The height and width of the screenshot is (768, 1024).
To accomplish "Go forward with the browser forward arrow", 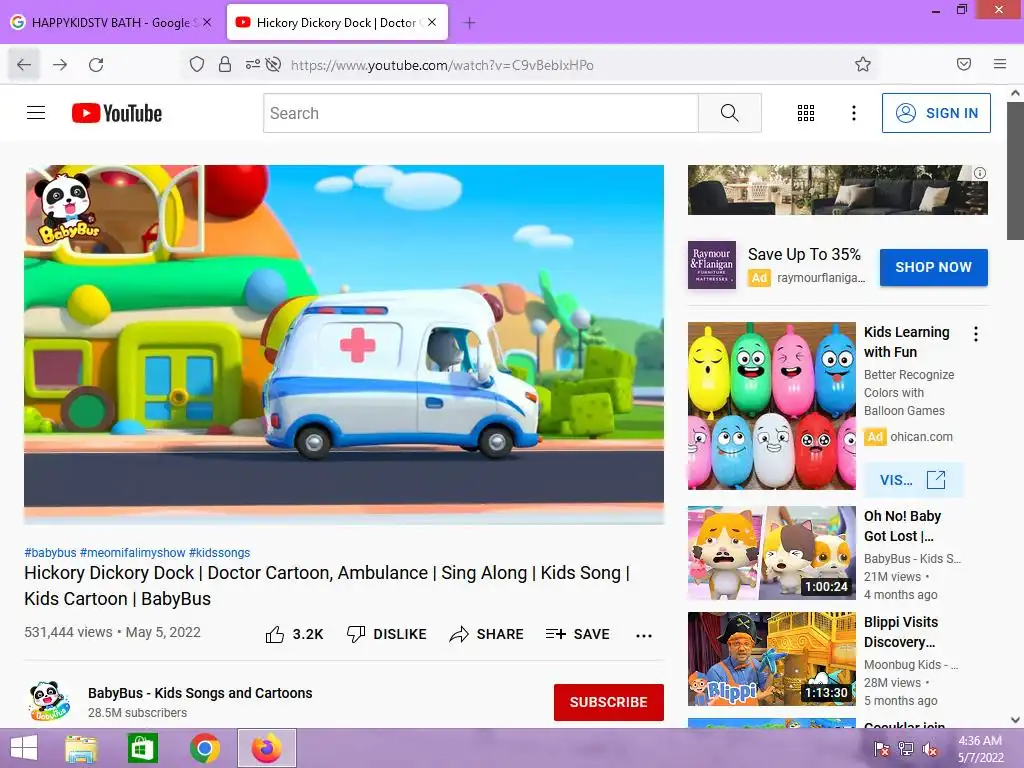I will 60,65.
